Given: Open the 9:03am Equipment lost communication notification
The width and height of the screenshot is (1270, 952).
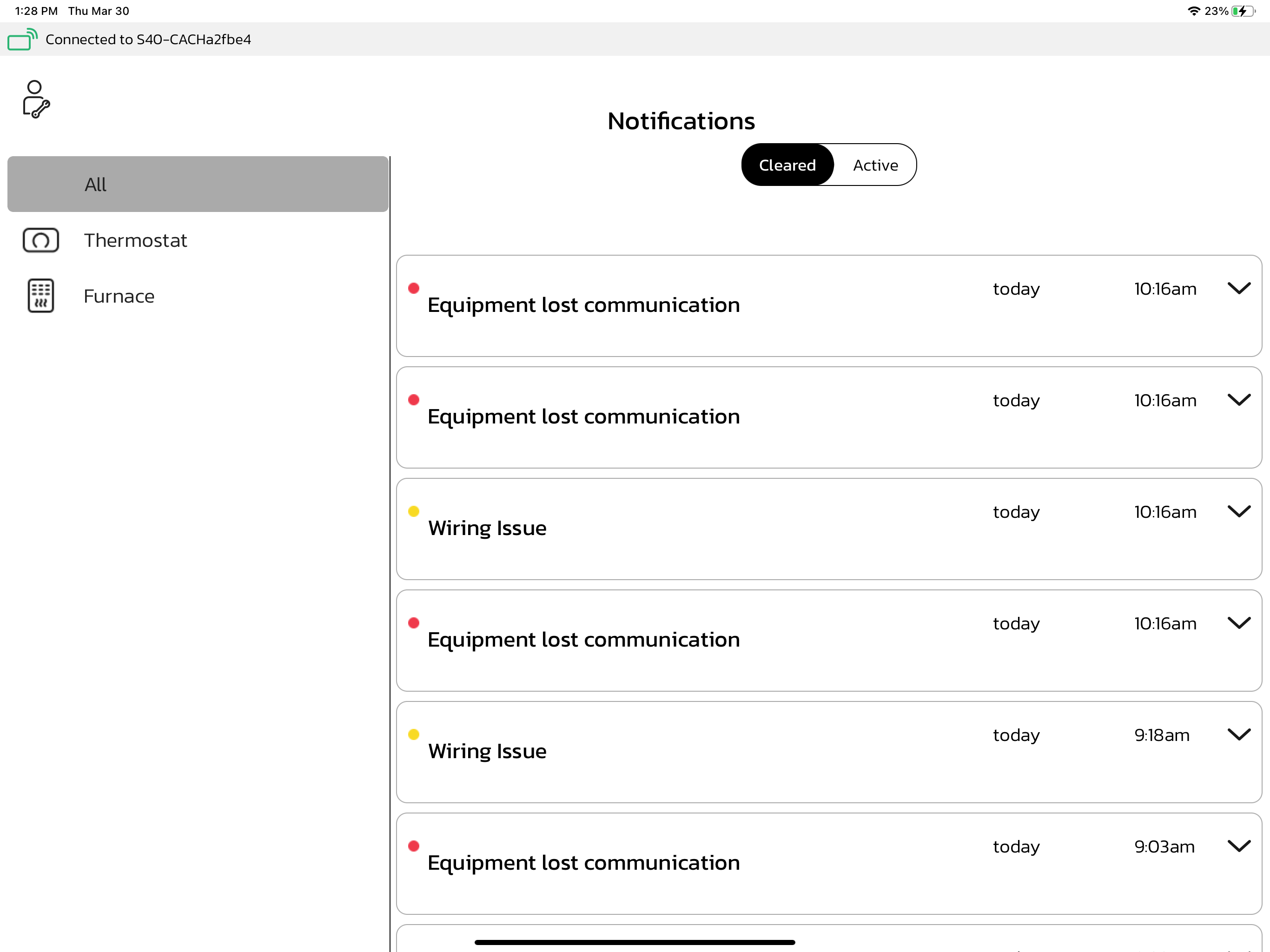Looking at the screenshot, I should (583, 862).
